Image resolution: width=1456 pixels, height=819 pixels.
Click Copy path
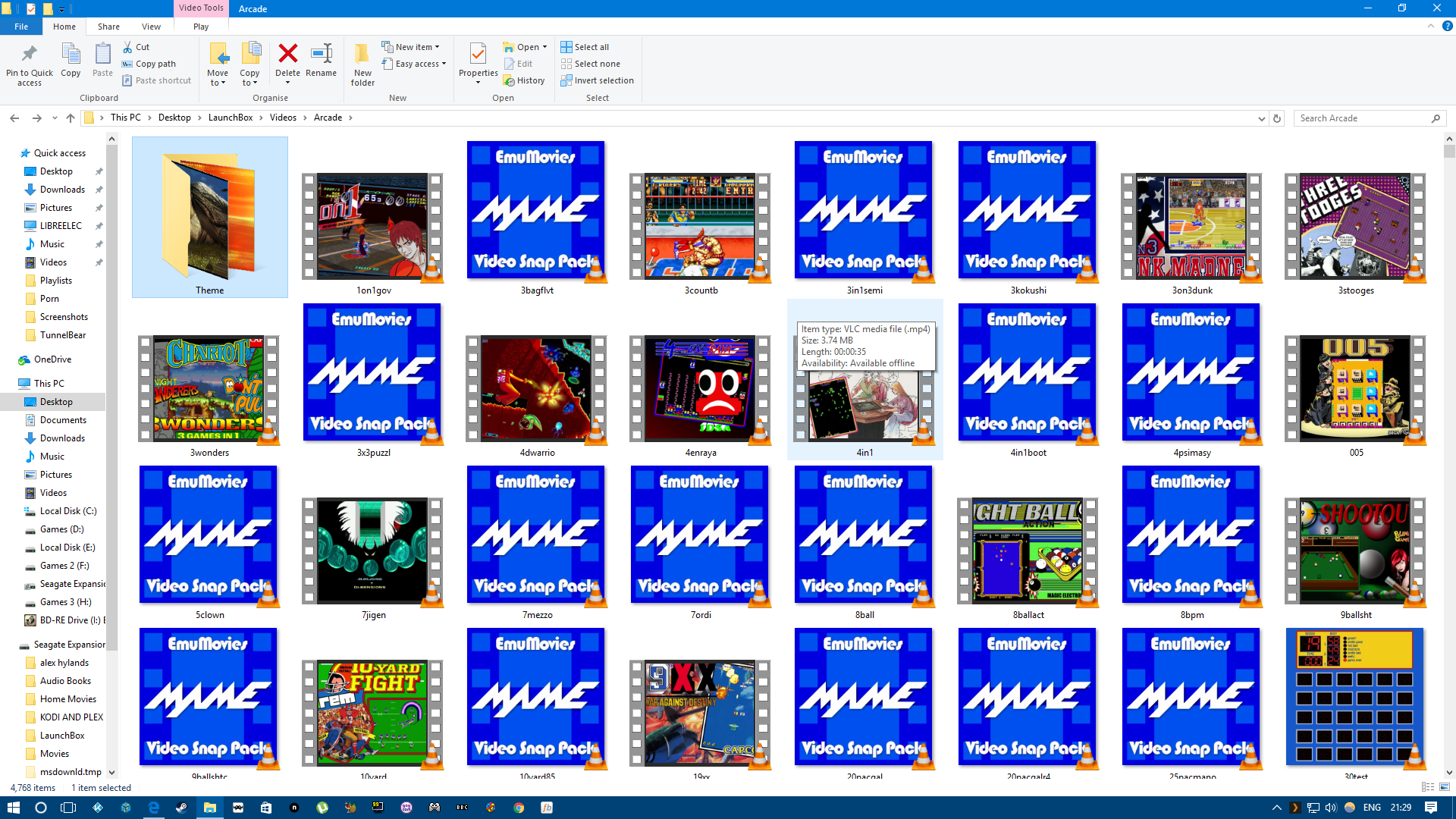[x=149, y=64]
